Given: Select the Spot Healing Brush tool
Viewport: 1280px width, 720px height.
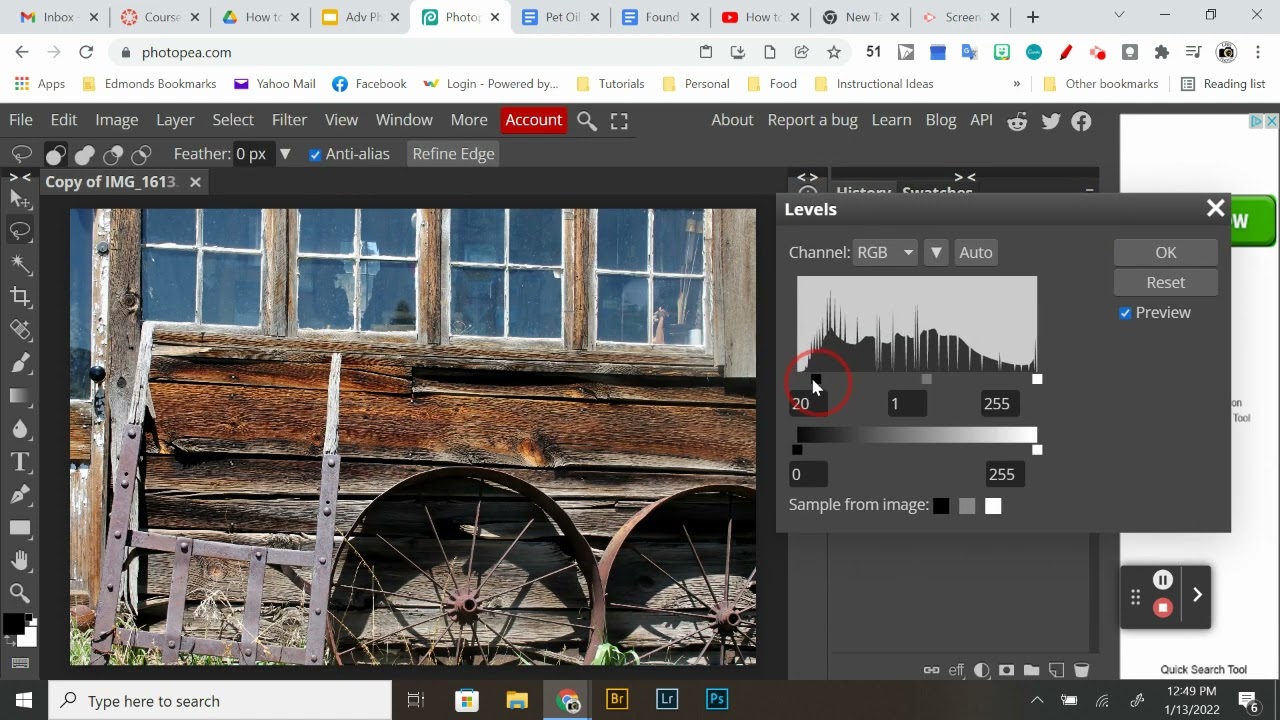Looking at the screenshot, I should pos(20,330).
